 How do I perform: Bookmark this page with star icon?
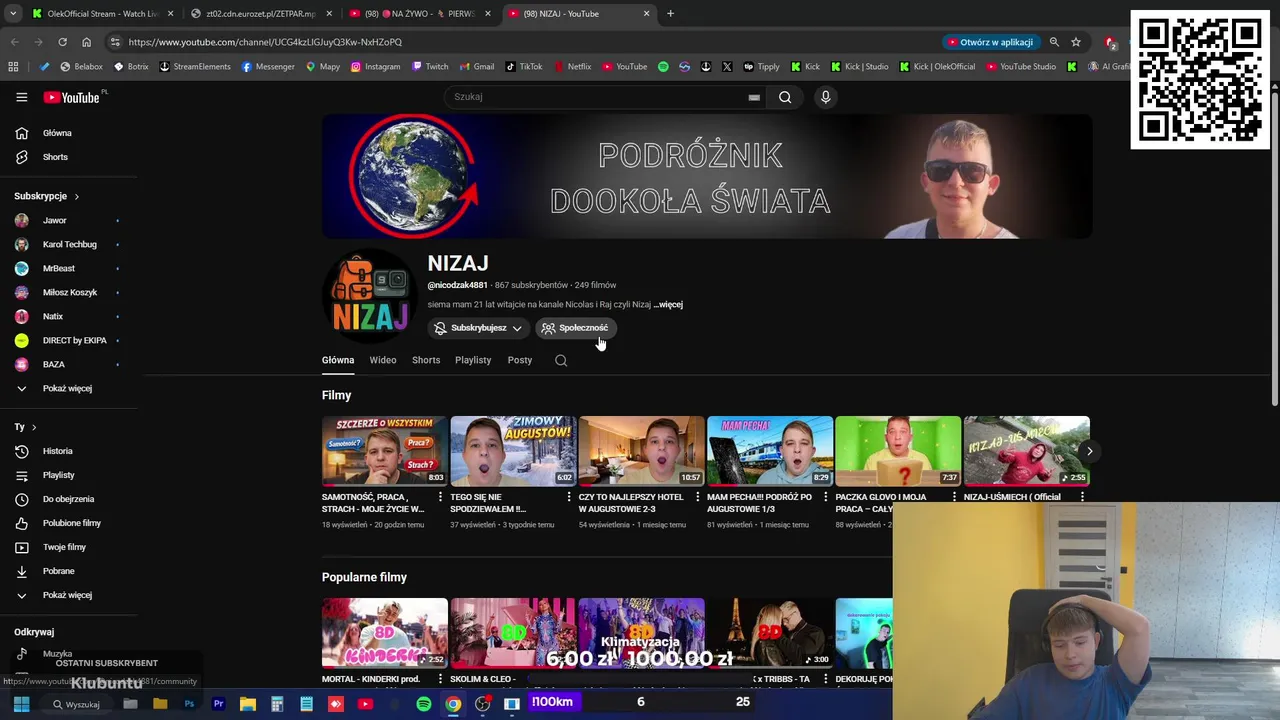click(1076, 42)
